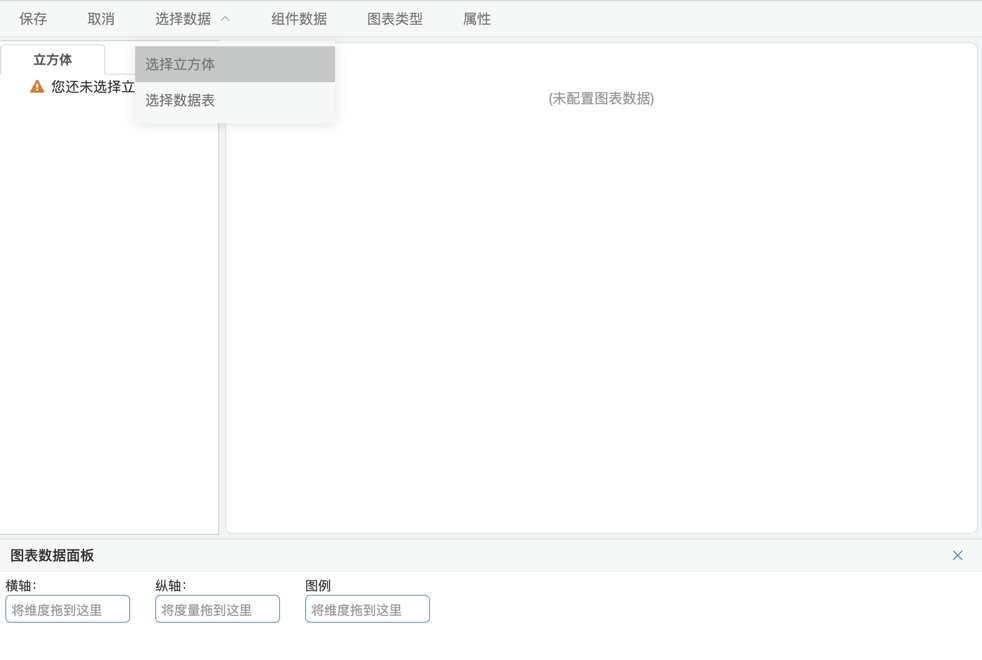Open the 组件数据 menu

299,19
